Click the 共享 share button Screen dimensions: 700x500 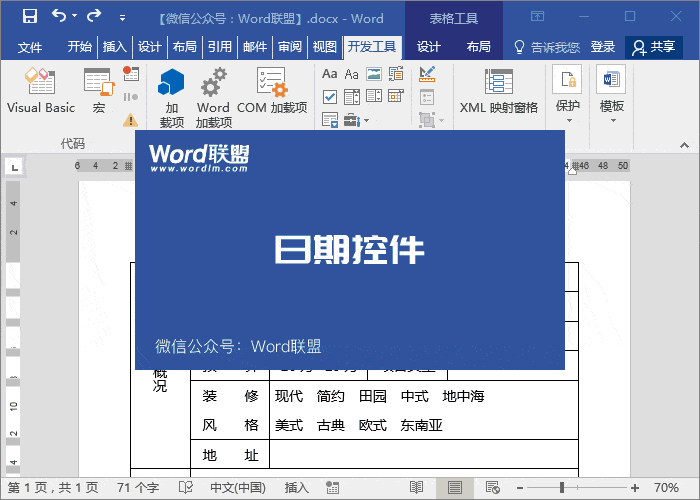[654, 47]
